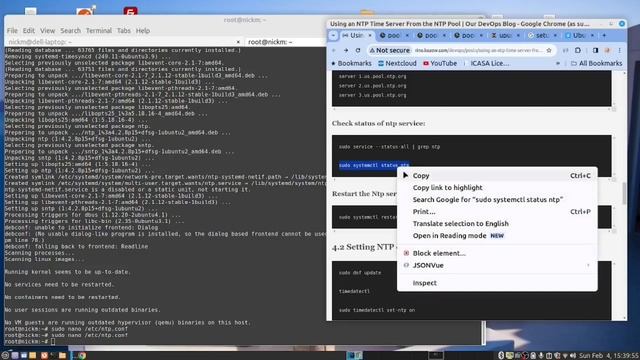Close the nickm@dell-laptop terminal tab
Image resolution: width=640 pixels, height=360 pixels.
pyautogui.click(x=238, y=42)
